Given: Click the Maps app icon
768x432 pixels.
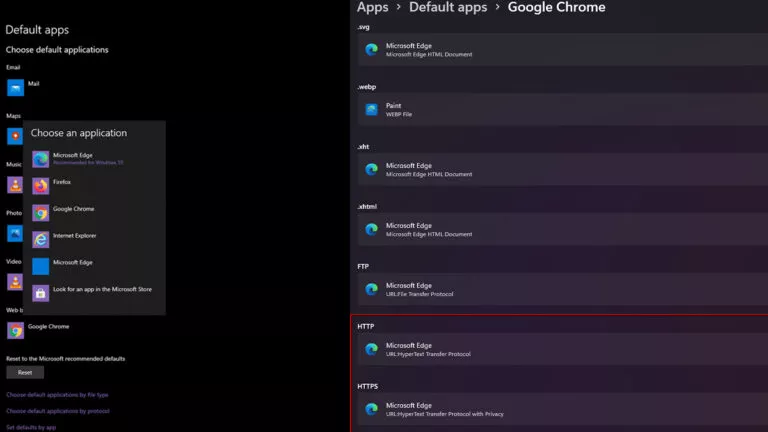Looking at the screenshot, I should pos(15,136).
